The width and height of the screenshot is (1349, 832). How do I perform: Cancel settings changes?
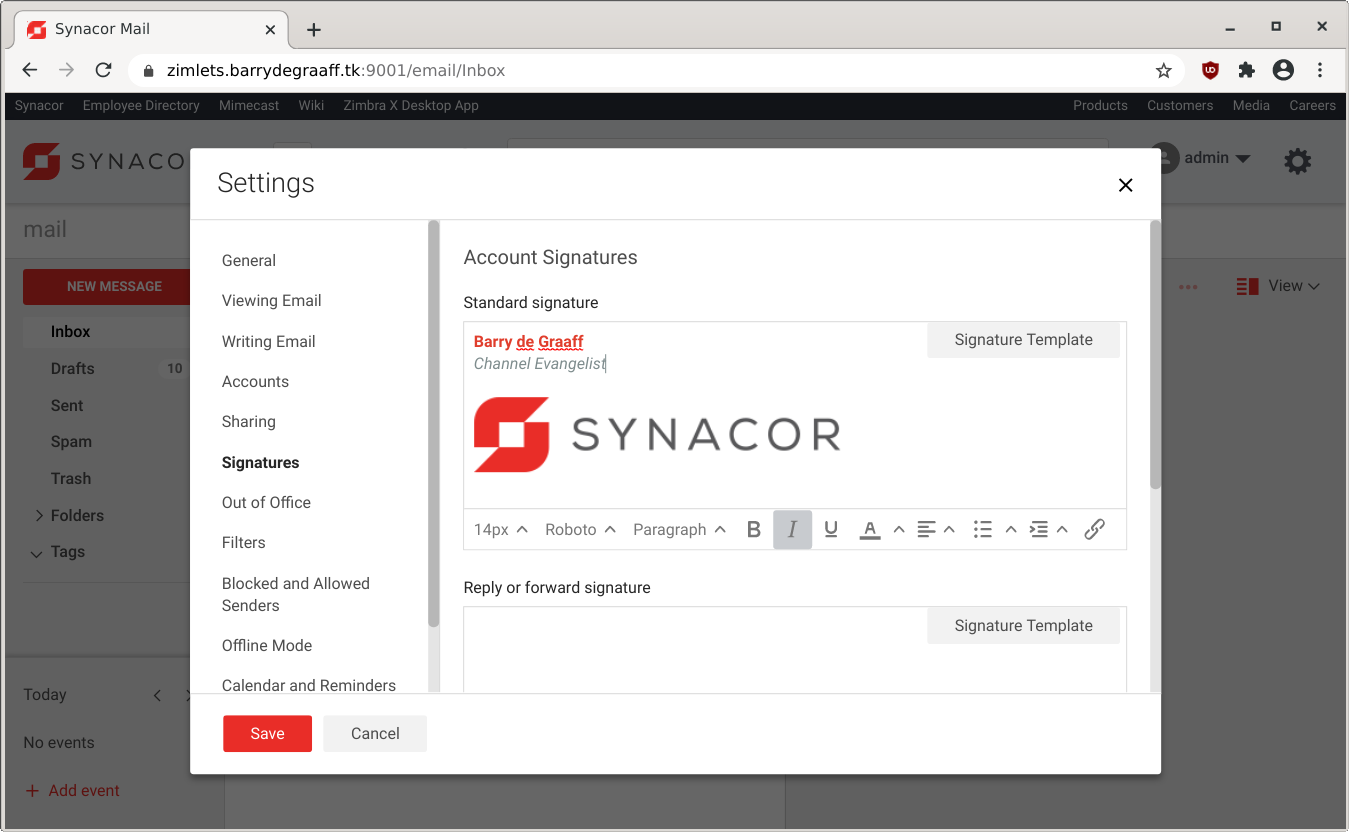tap(375, 733)
